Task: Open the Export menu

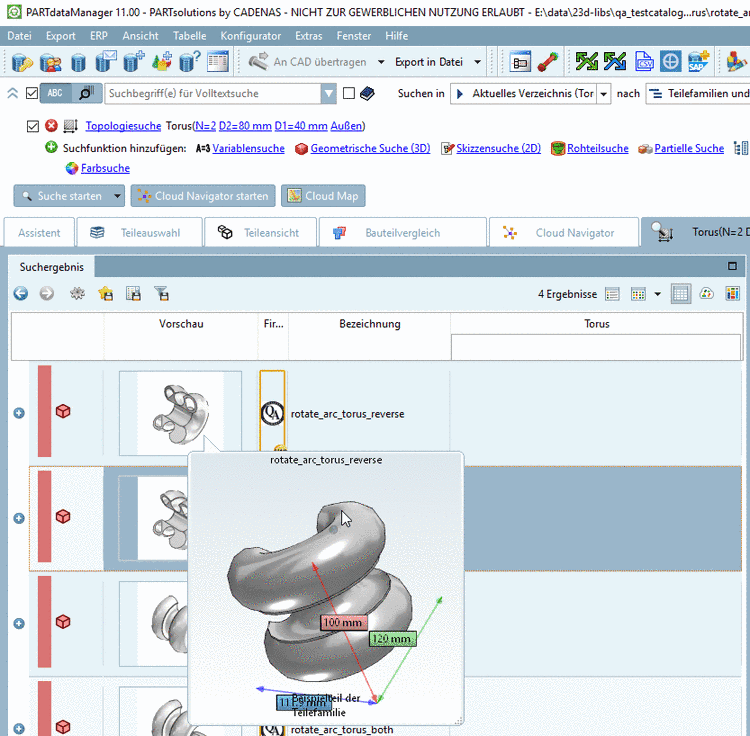Action: 61,36
